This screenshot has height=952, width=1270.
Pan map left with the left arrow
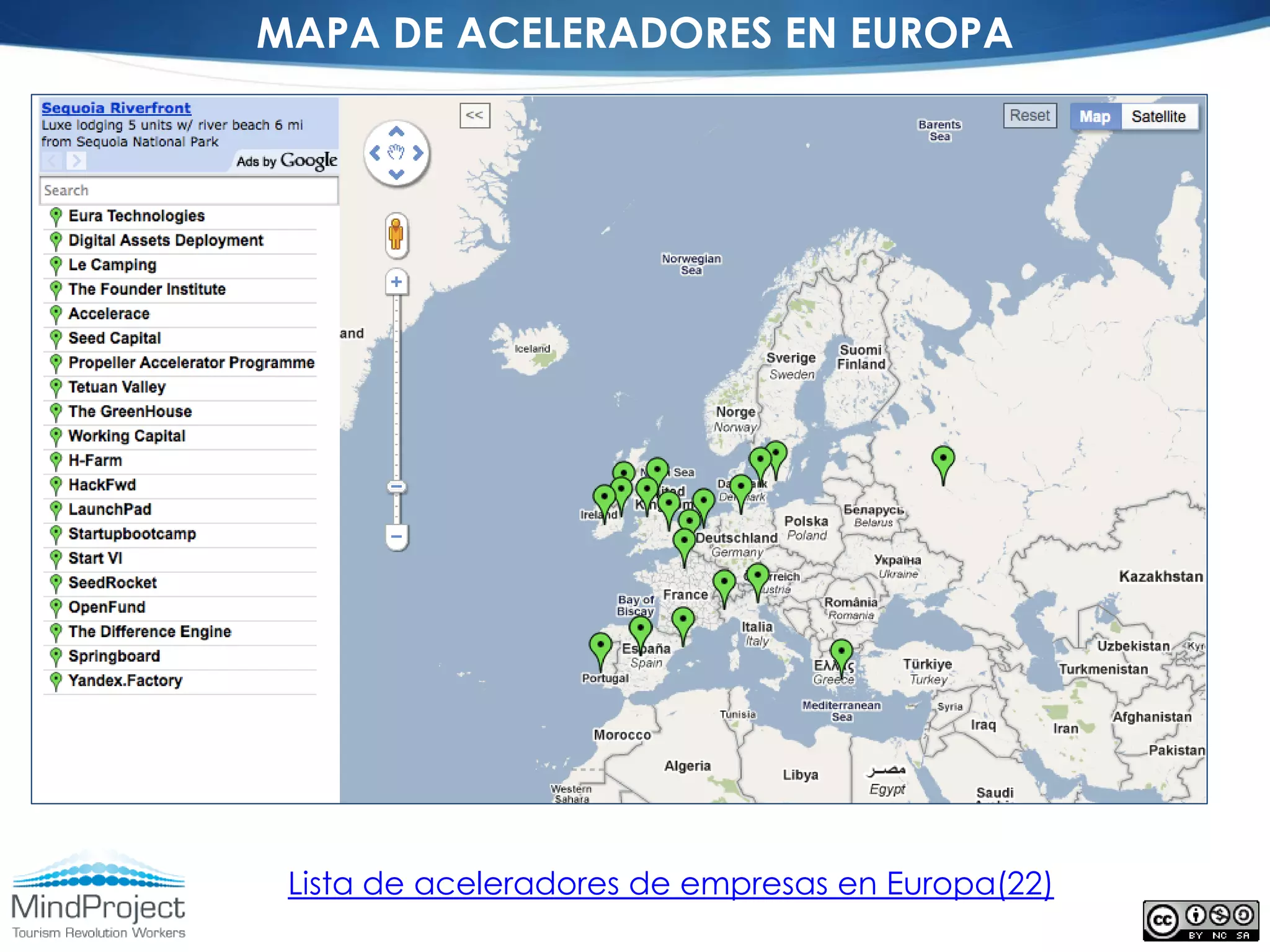click(x=375, y=152)
